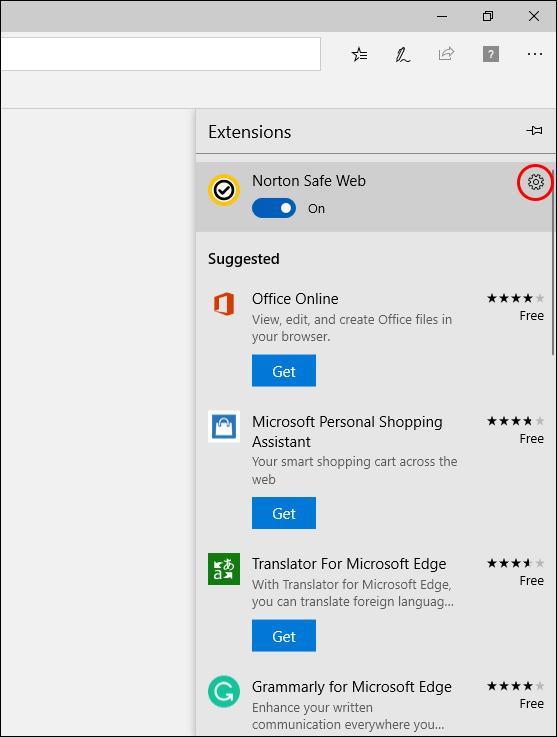The image size is (557, 737).
Task: Open the Settings and more ellipsis menu
Action: point(534,55)
